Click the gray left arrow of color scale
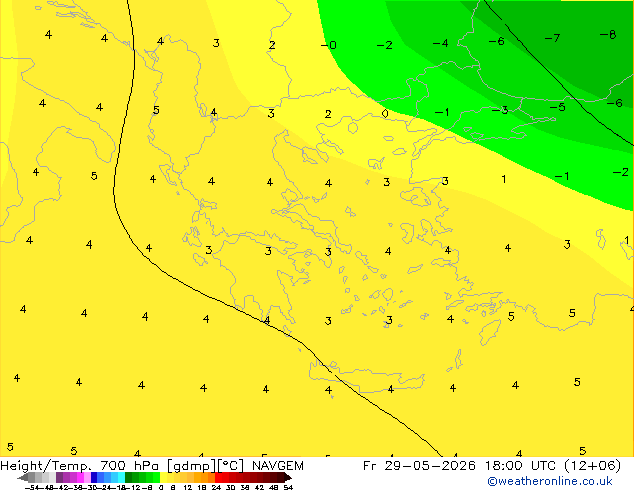634x490 pixels. 23,478
